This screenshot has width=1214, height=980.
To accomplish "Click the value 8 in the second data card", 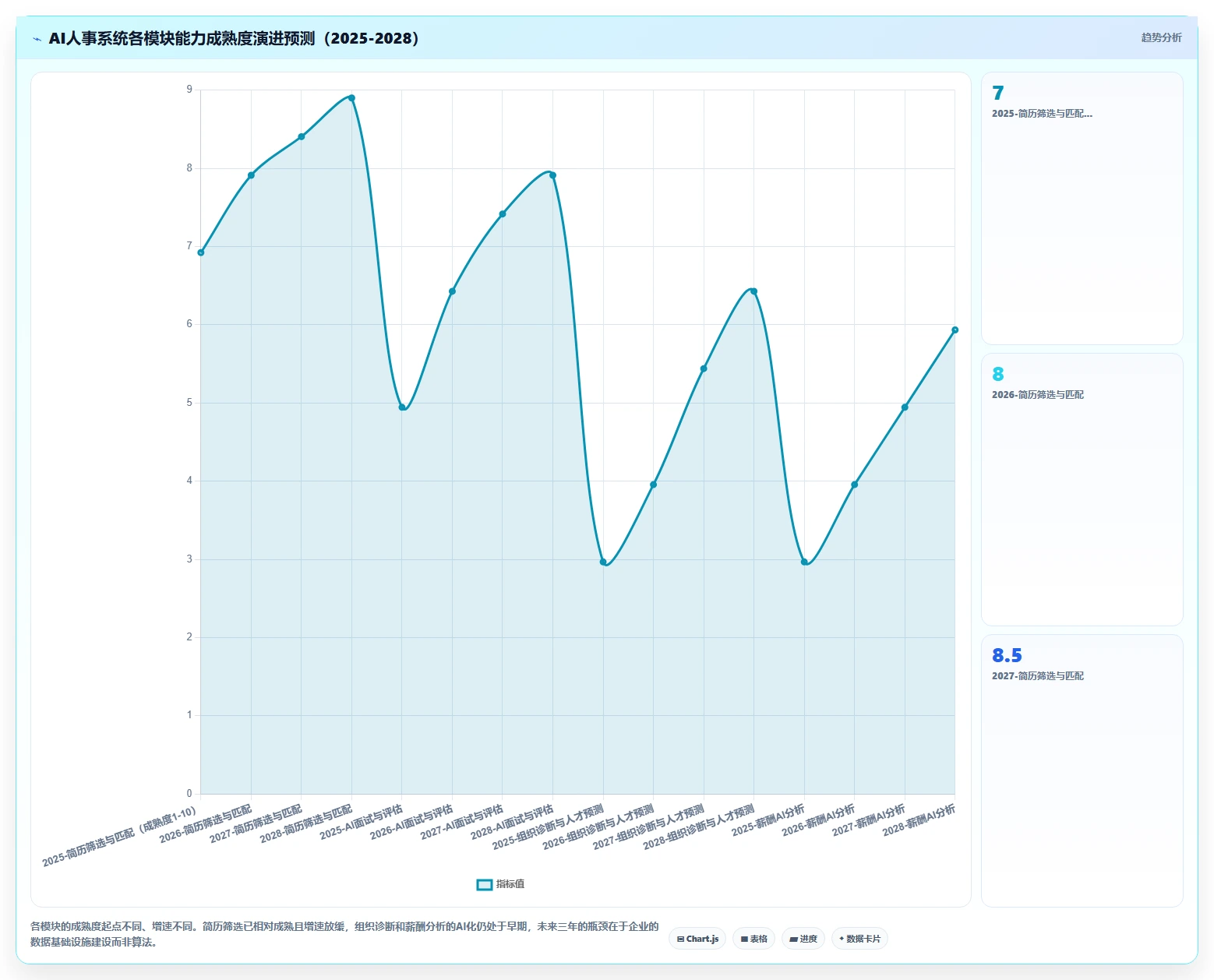I will point(998,375).
